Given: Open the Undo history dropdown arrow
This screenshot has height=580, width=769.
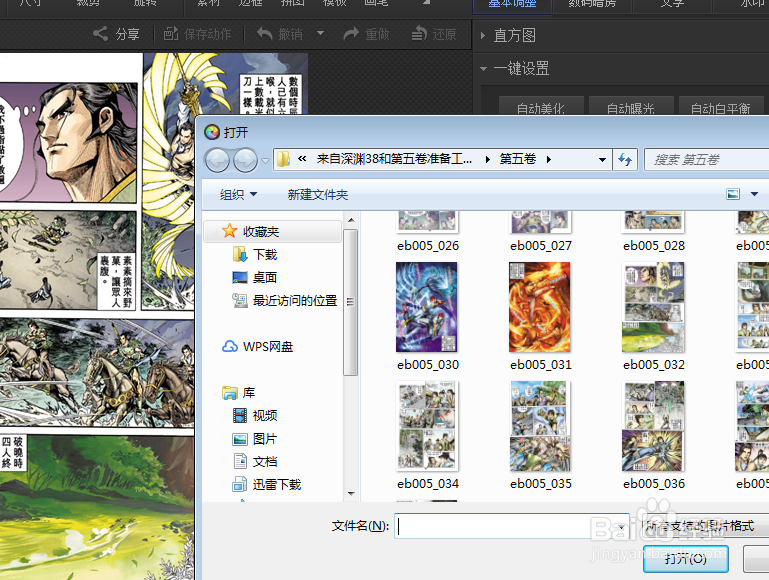Looking at the screenshot, I should point(320,33).
